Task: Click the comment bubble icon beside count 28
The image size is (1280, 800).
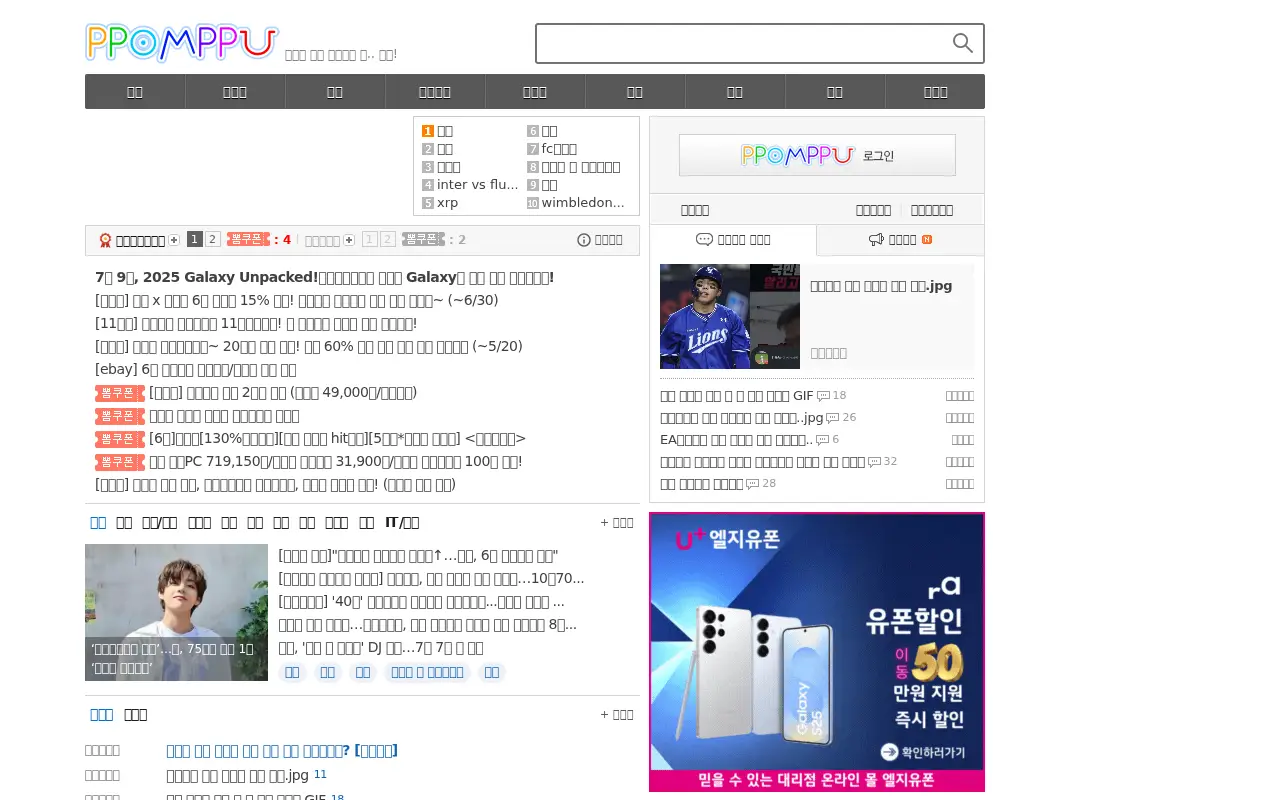Action: click(752, 484)
